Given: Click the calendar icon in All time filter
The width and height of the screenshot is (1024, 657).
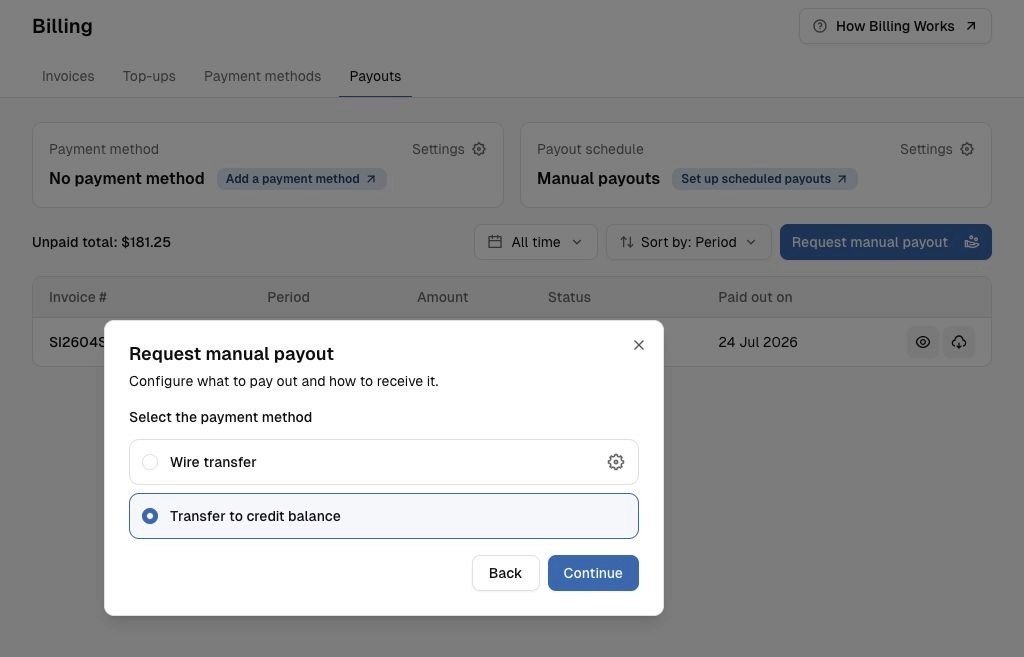Looking at the screenshot, I should coord(495,242).
